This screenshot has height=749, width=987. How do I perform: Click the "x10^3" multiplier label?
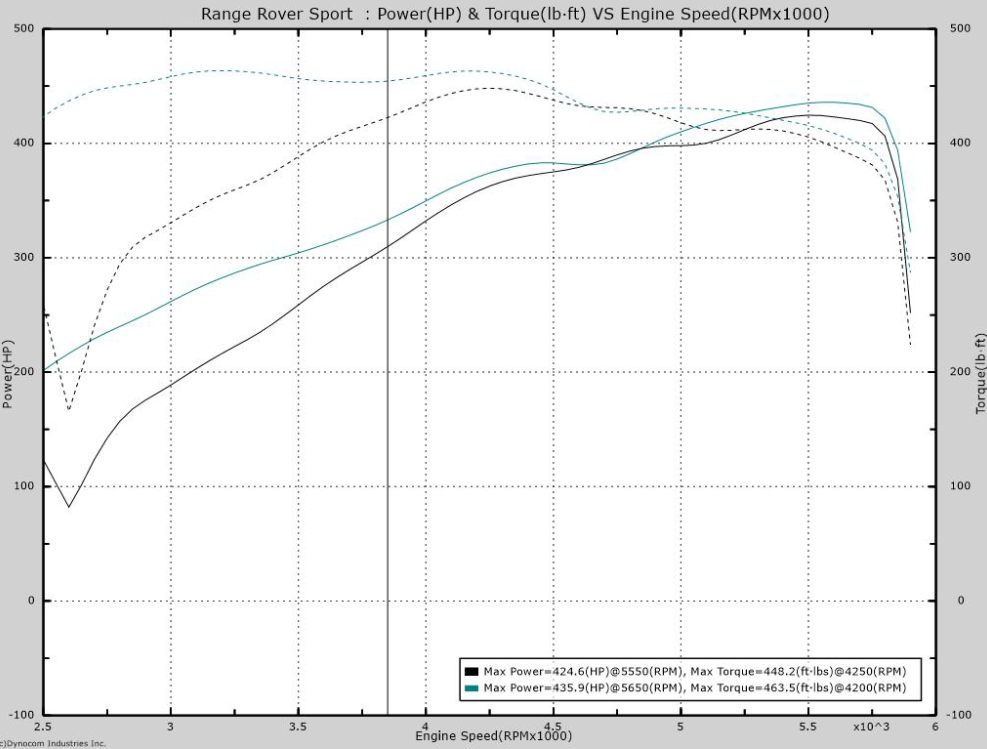pos(872,727)
